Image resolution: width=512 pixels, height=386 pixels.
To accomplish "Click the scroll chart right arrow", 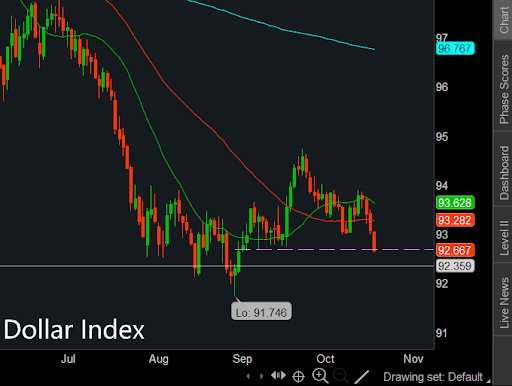I will point(262,376).
